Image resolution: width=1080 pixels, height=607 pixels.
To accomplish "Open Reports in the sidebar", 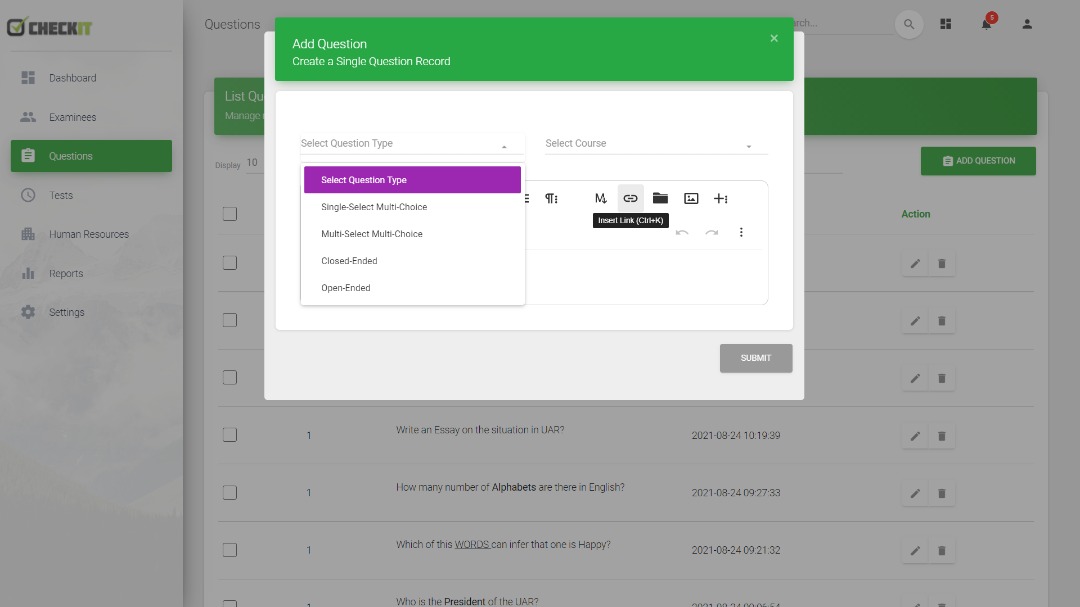I will 91,274.
